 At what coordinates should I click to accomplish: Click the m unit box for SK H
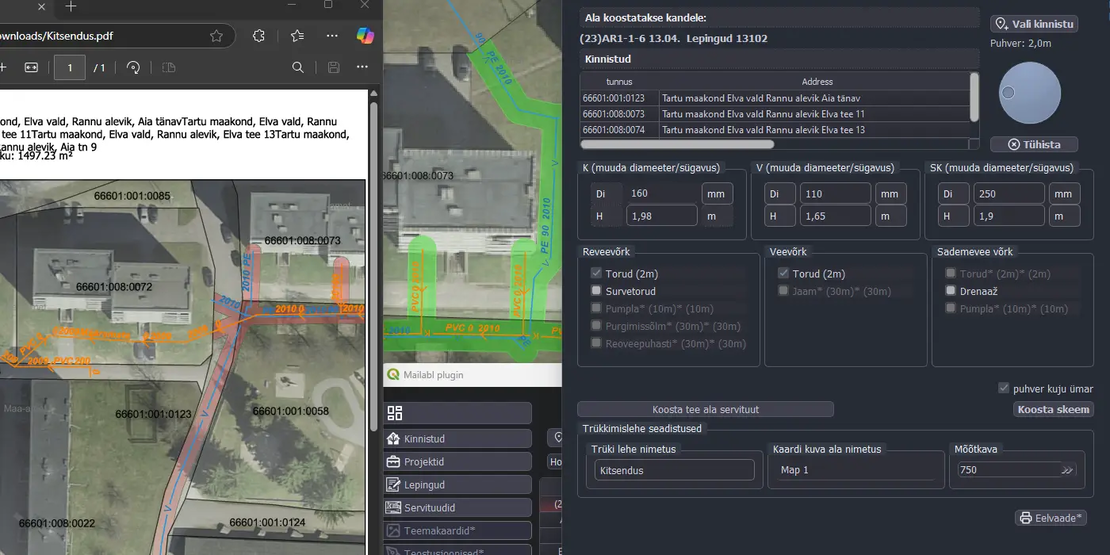[x=1065, y=216]
